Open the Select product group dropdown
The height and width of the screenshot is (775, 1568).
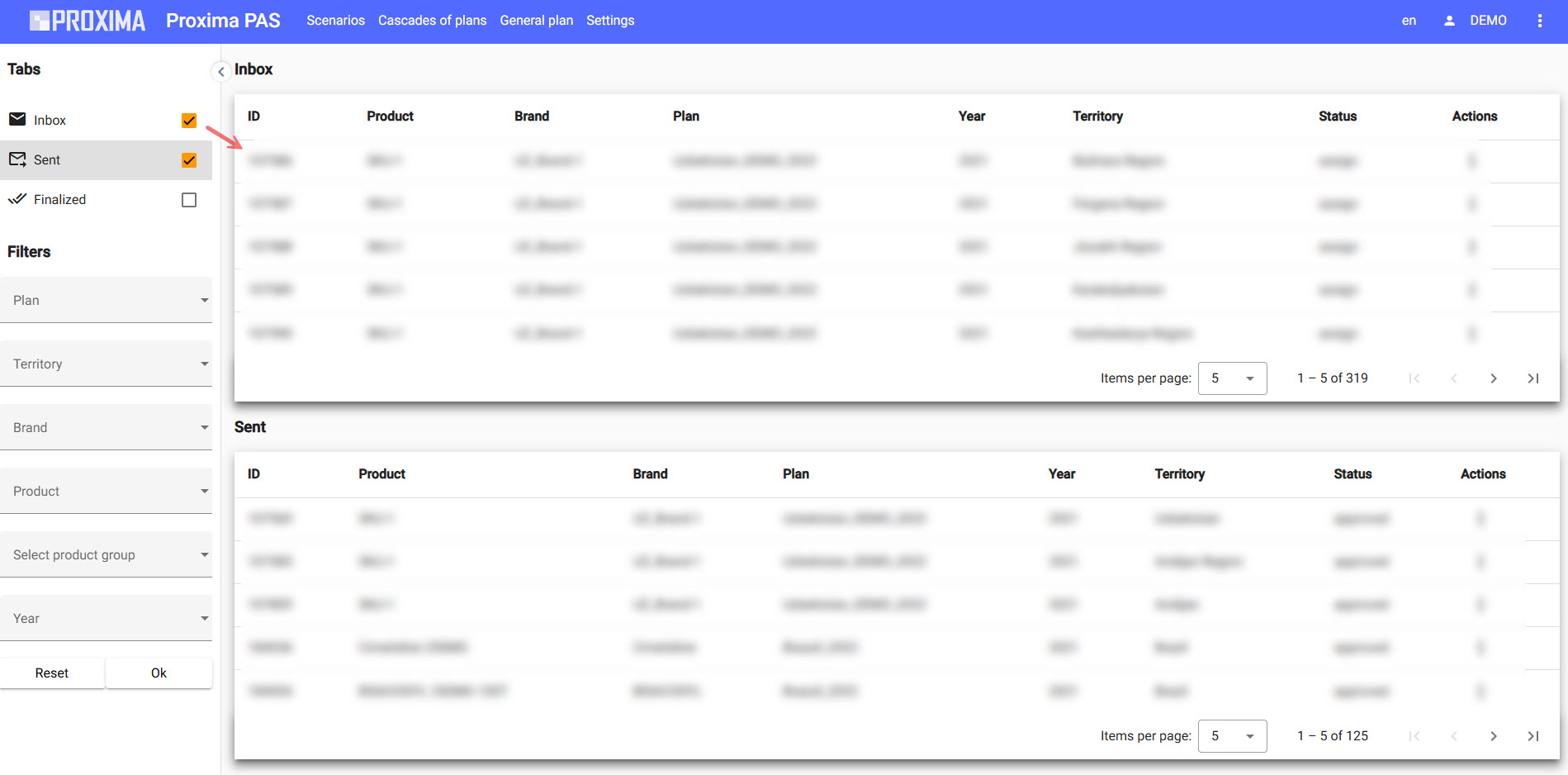pyautogui.click(x=107, y=554)
